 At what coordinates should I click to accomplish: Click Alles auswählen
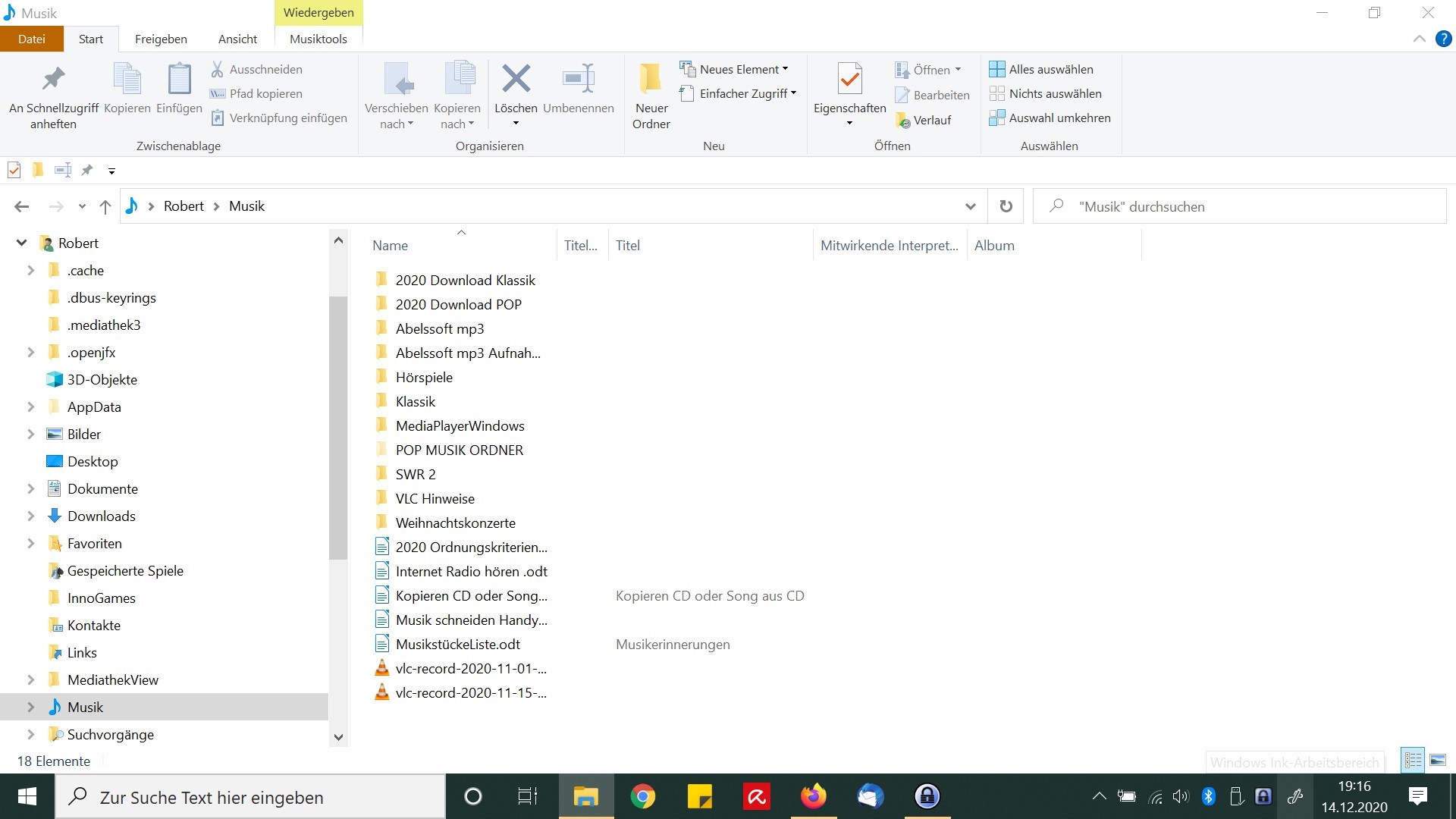coord(1041,69)
